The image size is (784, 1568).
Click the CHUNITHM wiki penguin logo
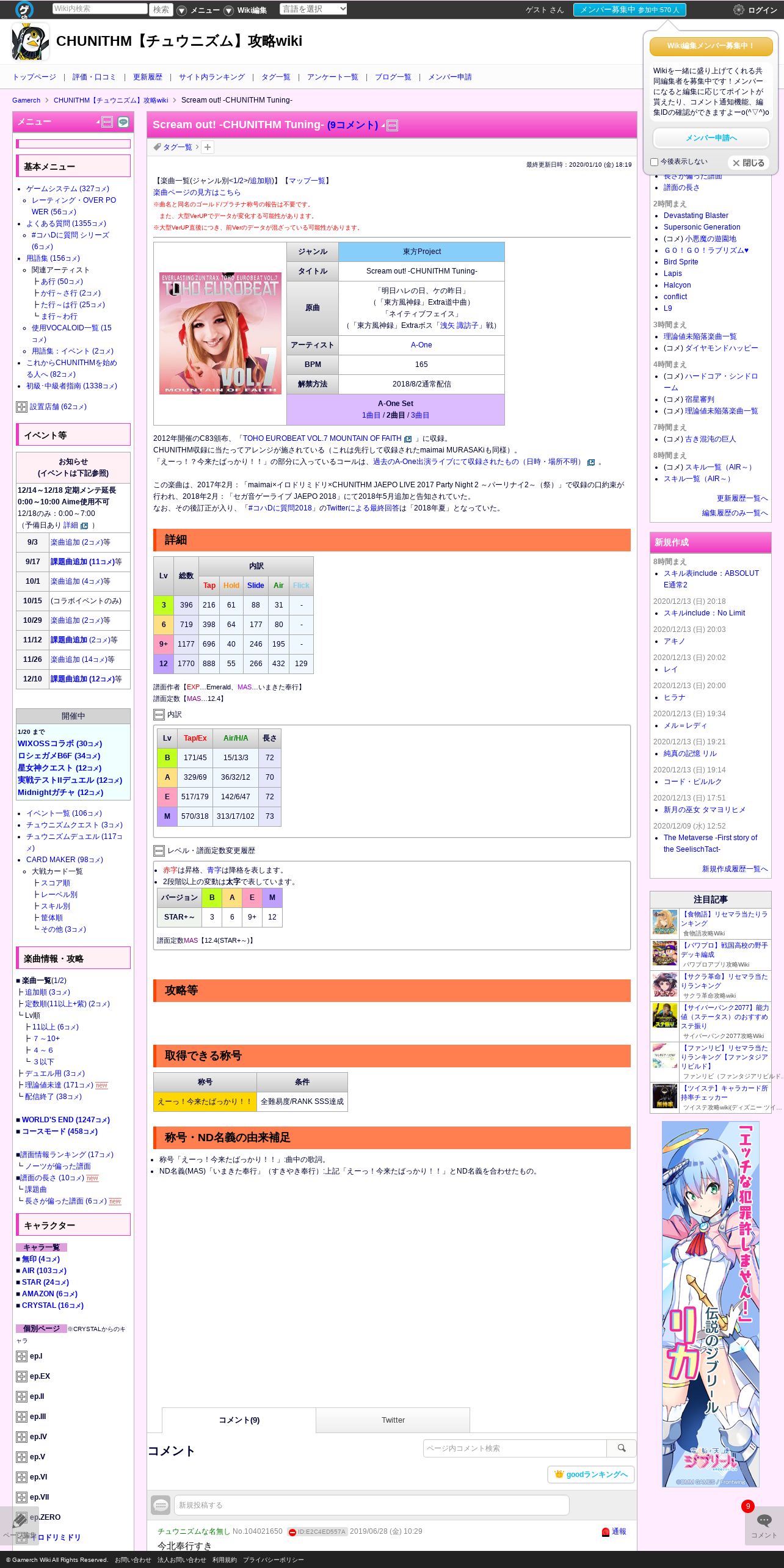point(31,42)
